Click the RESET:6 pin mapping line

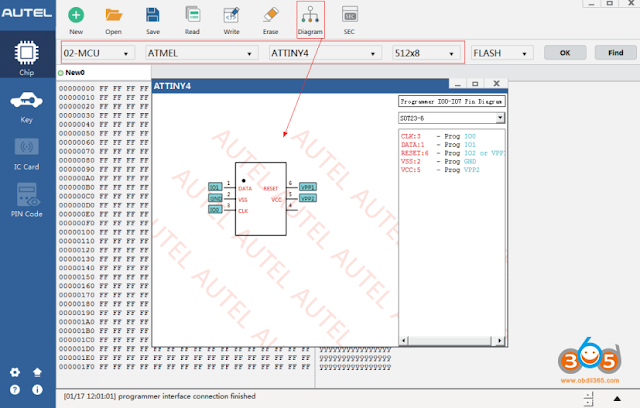[452, 153]
